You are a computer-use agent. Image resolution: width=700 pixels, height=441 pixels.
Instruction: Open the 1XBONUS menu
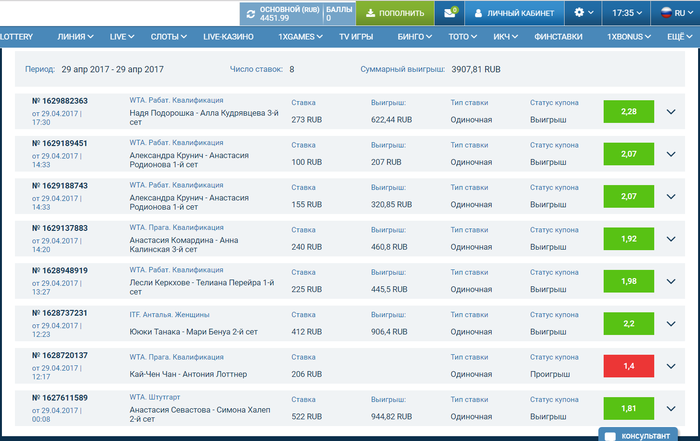[x=629, y=37]
